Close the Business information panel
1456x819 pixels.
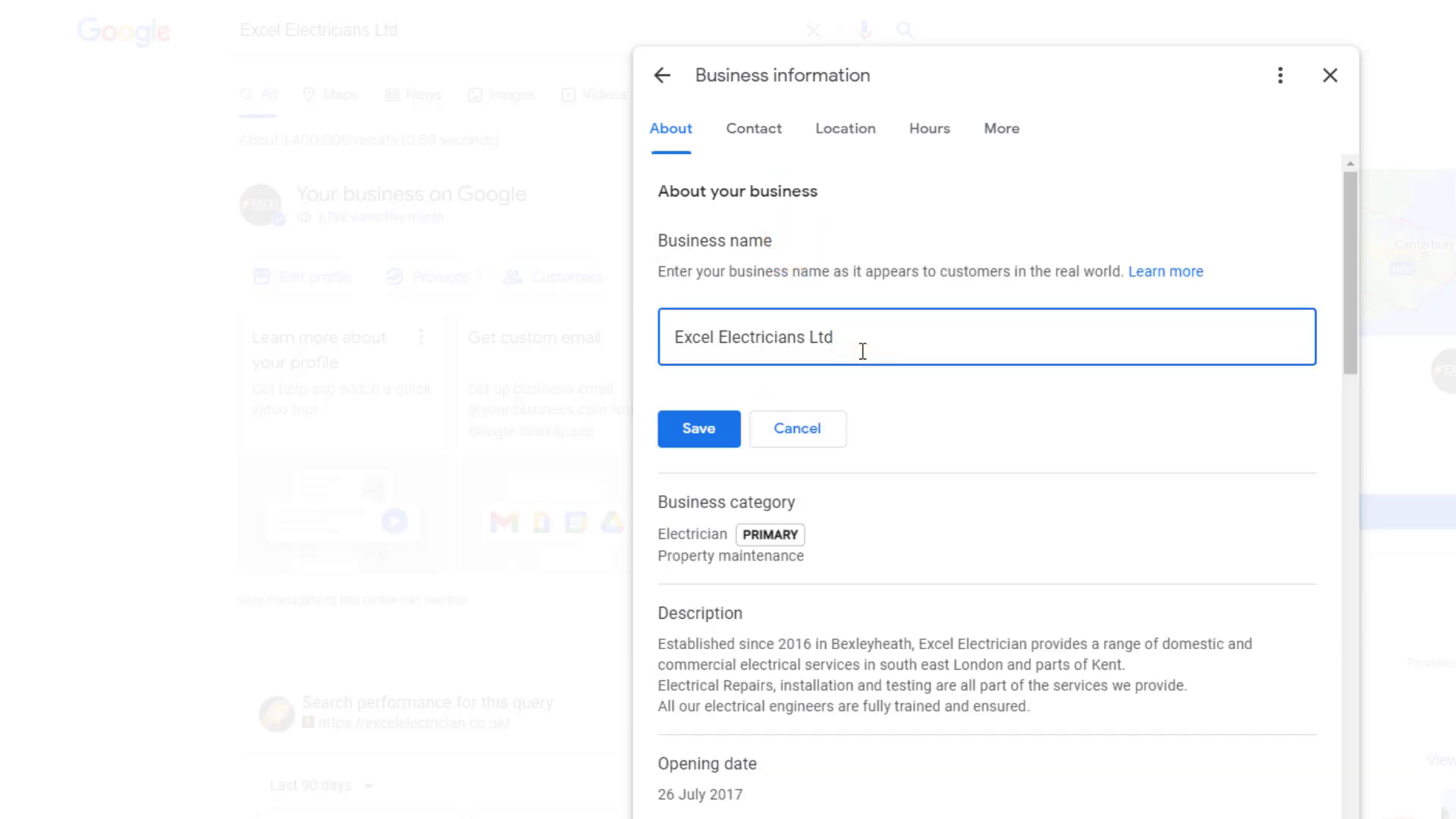[x=1330, y=75]
